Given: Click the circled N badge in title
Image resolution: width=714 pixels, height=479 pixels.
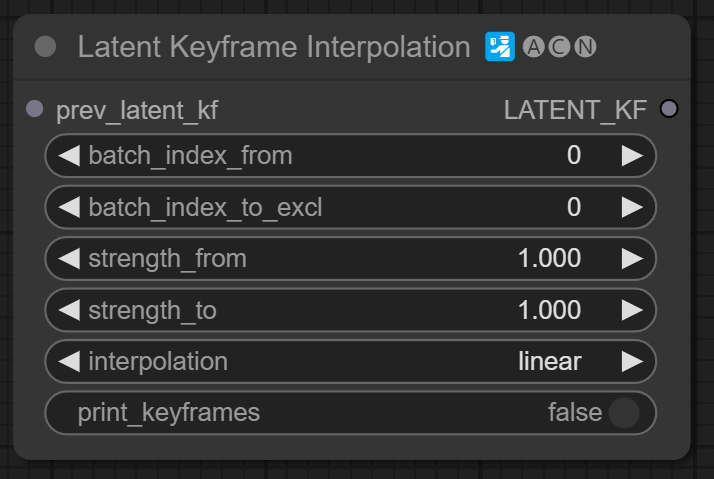Looking at the screenshot, I should pos(586,47).
